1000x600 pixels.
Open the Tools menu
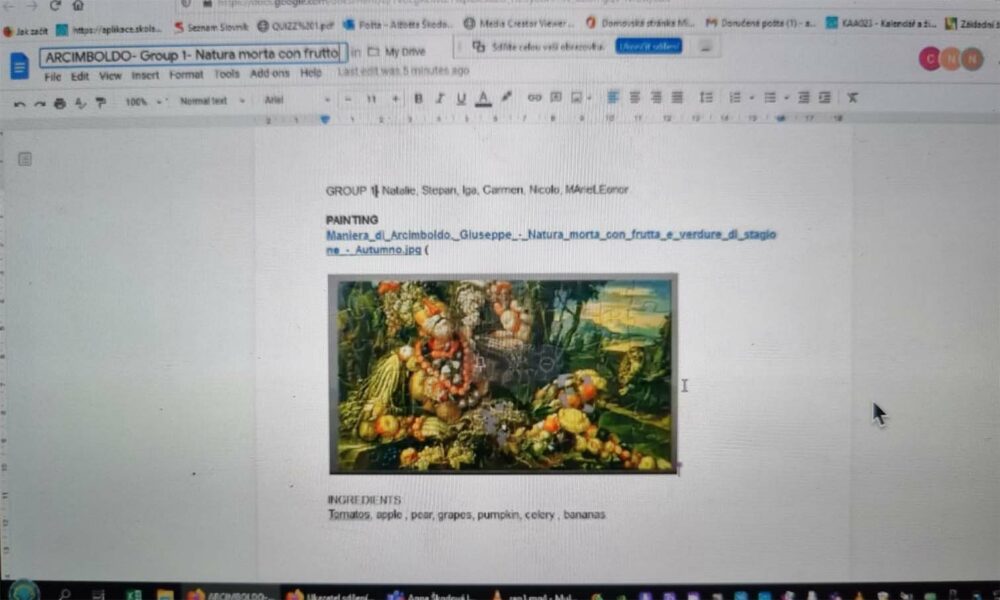coord(226,74)
